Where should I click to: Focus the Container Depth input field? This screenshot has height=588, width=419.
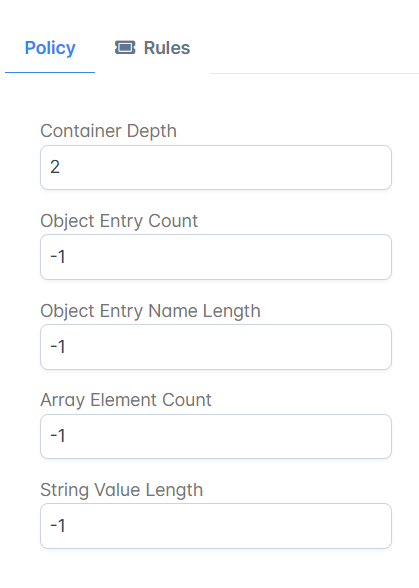216,167
